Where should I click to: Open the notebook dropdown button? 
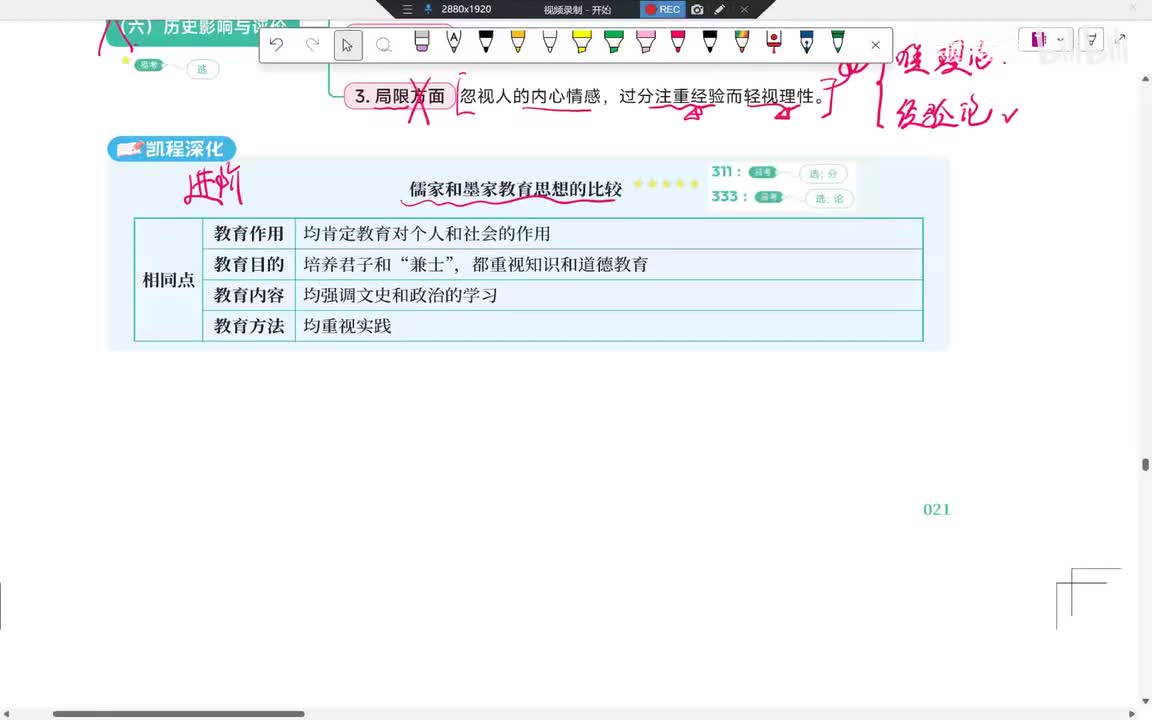(x=1045, y=39)
